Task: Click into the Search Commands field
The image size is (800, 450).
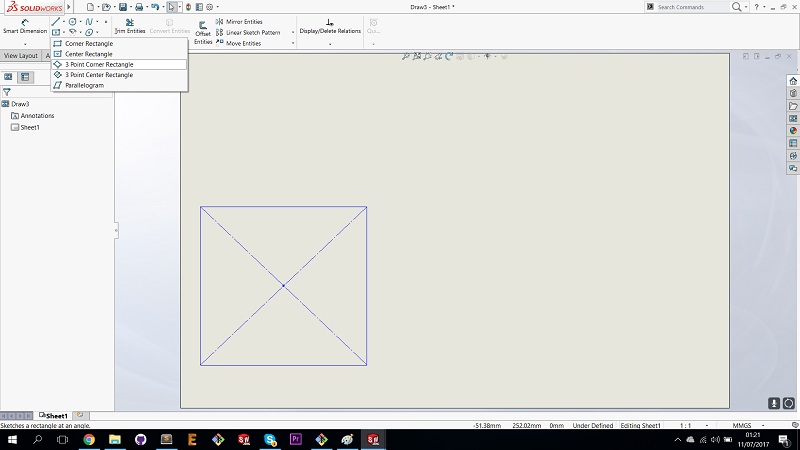Action: click(x=692, y=7)
